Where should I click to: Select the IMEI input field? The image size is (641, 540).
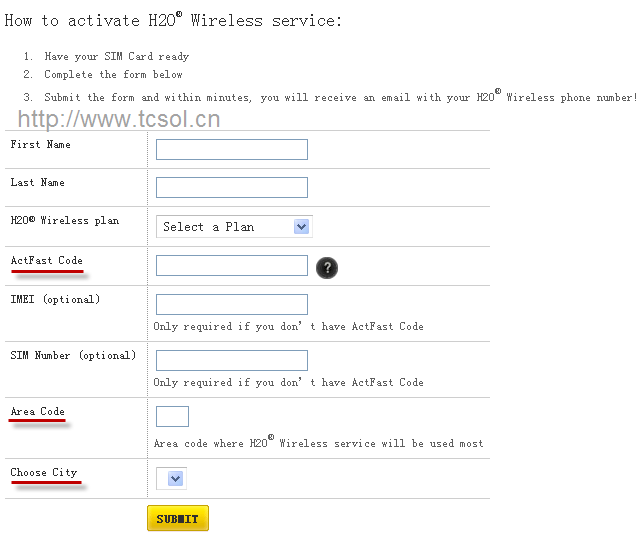point(232,304)
